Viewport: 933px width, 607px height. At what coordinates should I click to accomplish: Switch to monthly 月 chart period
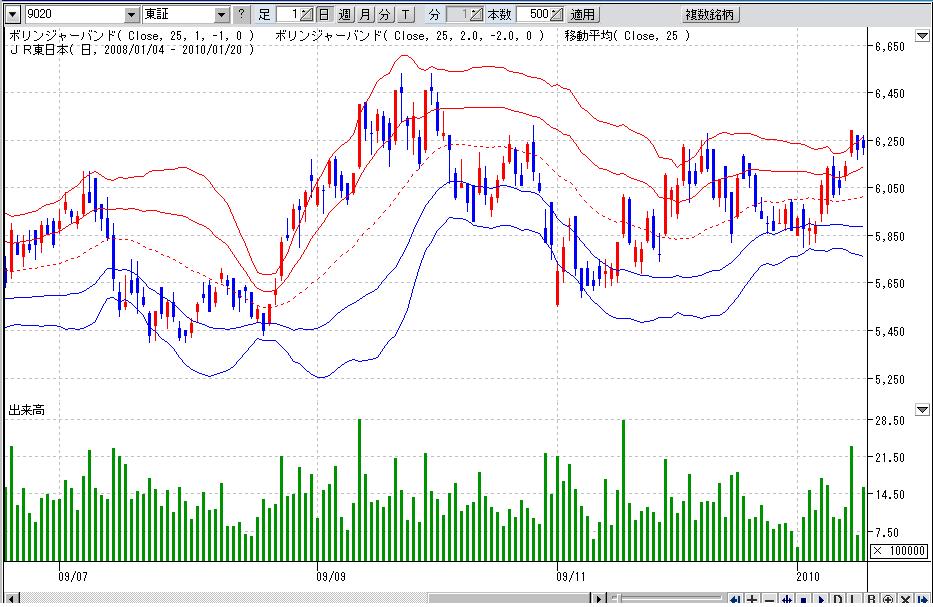click(x=365, y=14)
